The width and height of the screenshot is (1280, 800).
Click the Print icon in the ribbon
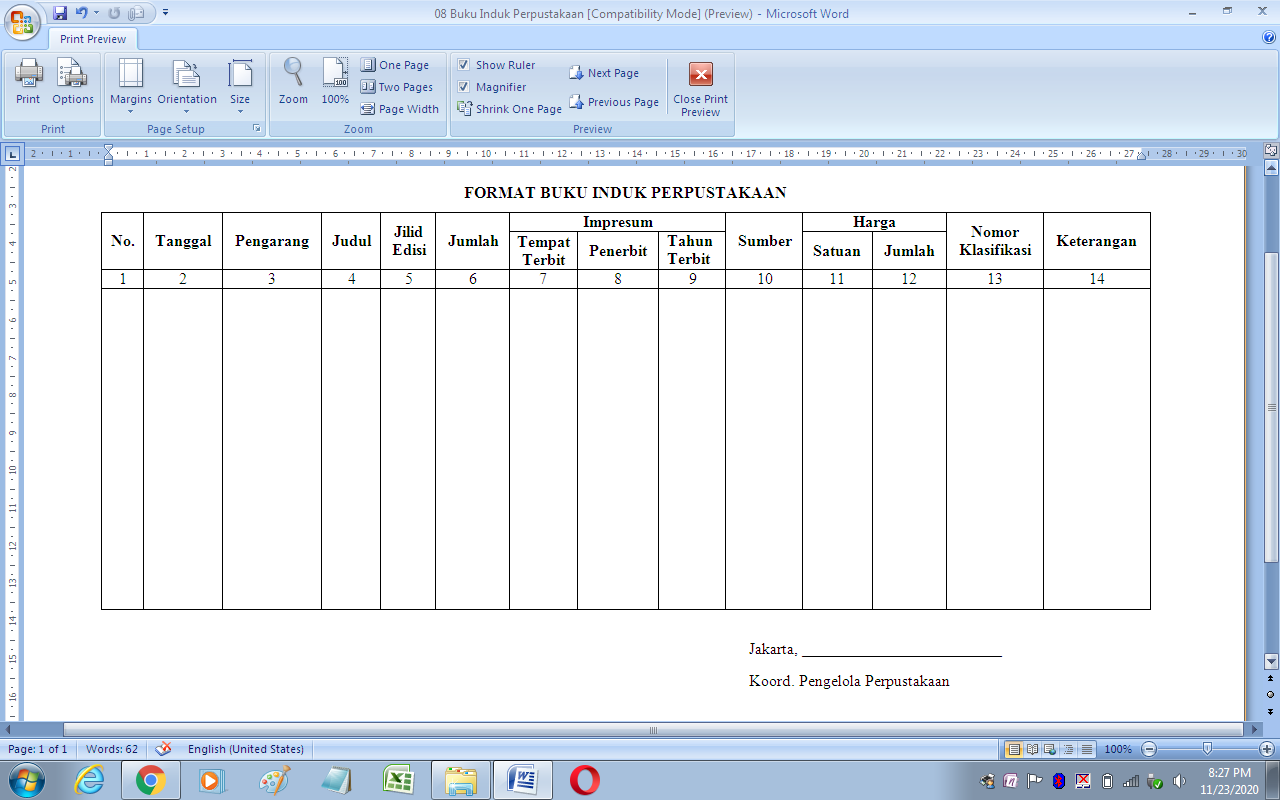28,81
